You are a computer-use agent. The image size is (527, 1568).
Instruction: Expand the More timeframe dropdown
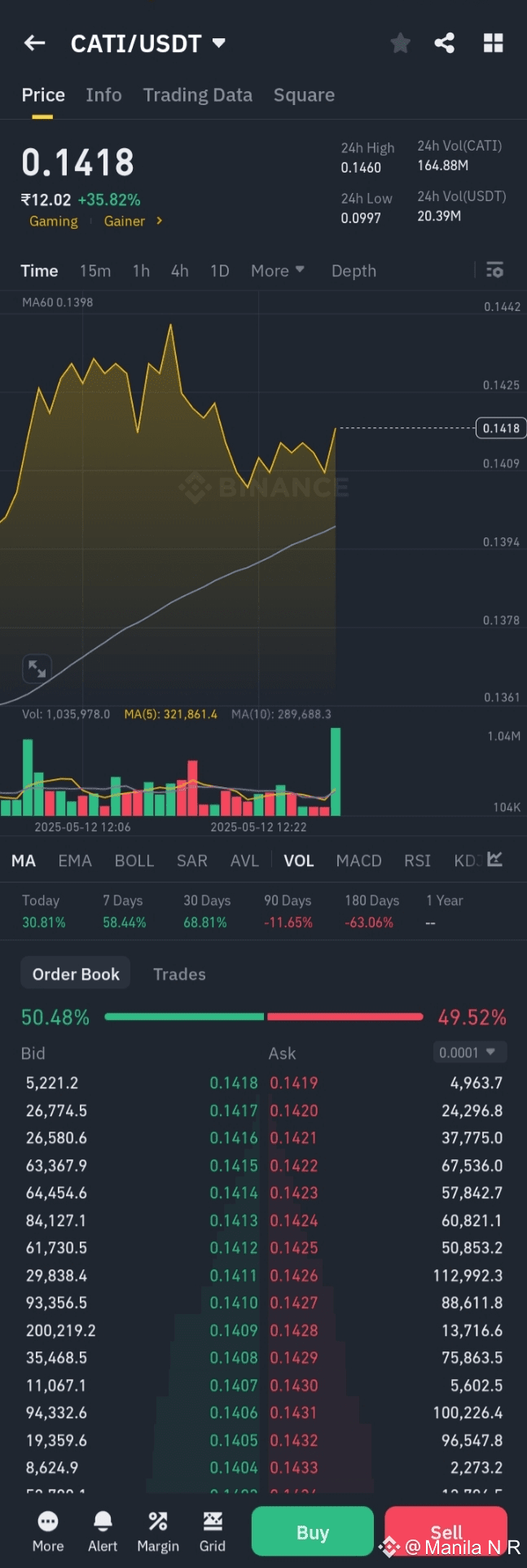pos(278,271)
